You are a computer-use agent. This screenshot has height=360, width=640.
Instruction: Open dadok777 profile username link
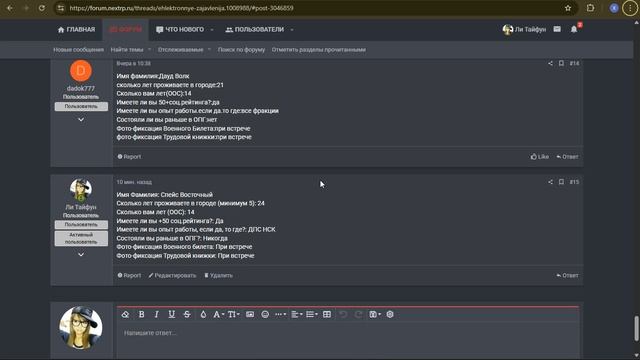coord(81,89)
